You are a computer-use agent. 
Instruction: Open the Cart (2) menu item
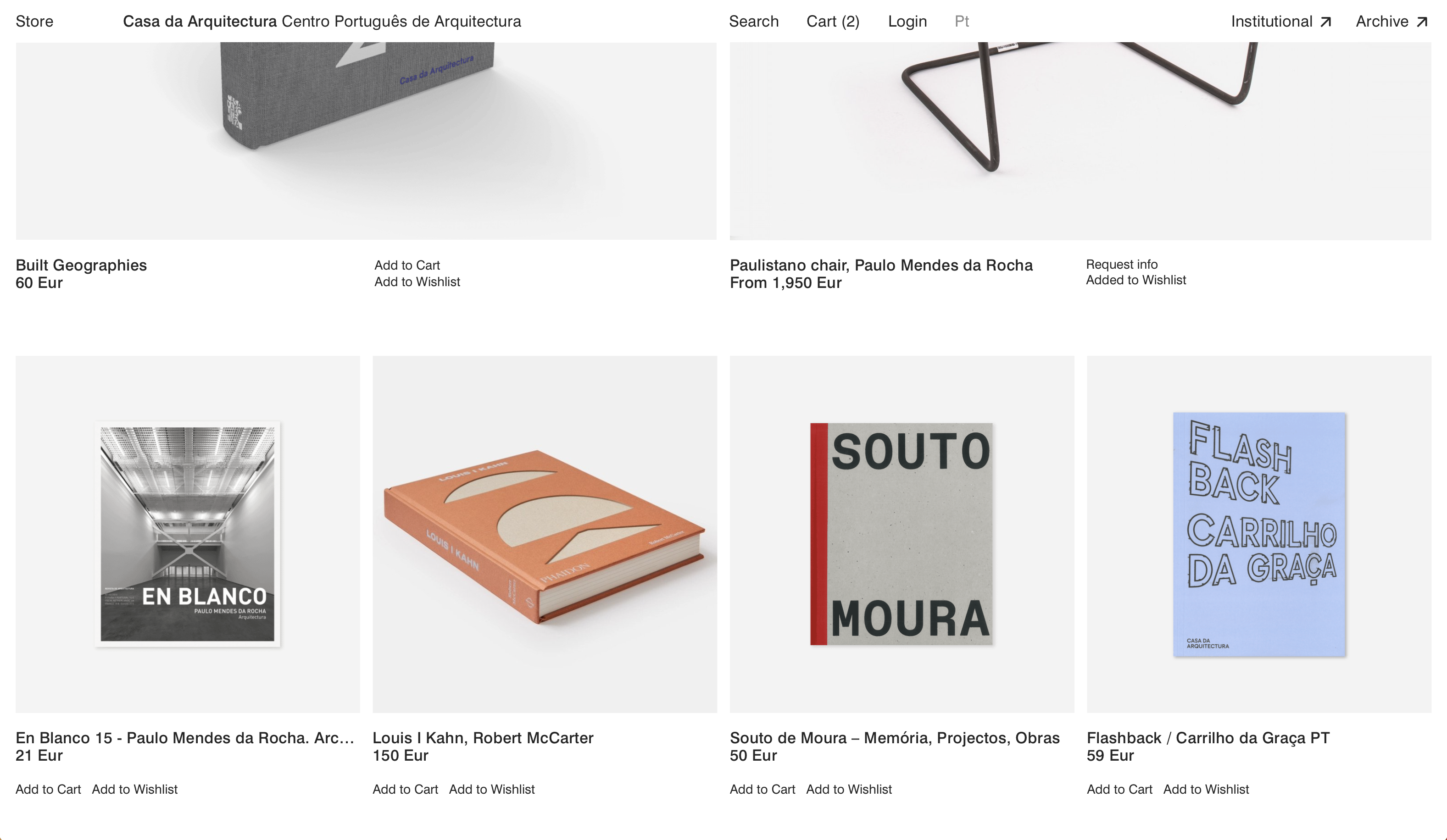(833, 21)
